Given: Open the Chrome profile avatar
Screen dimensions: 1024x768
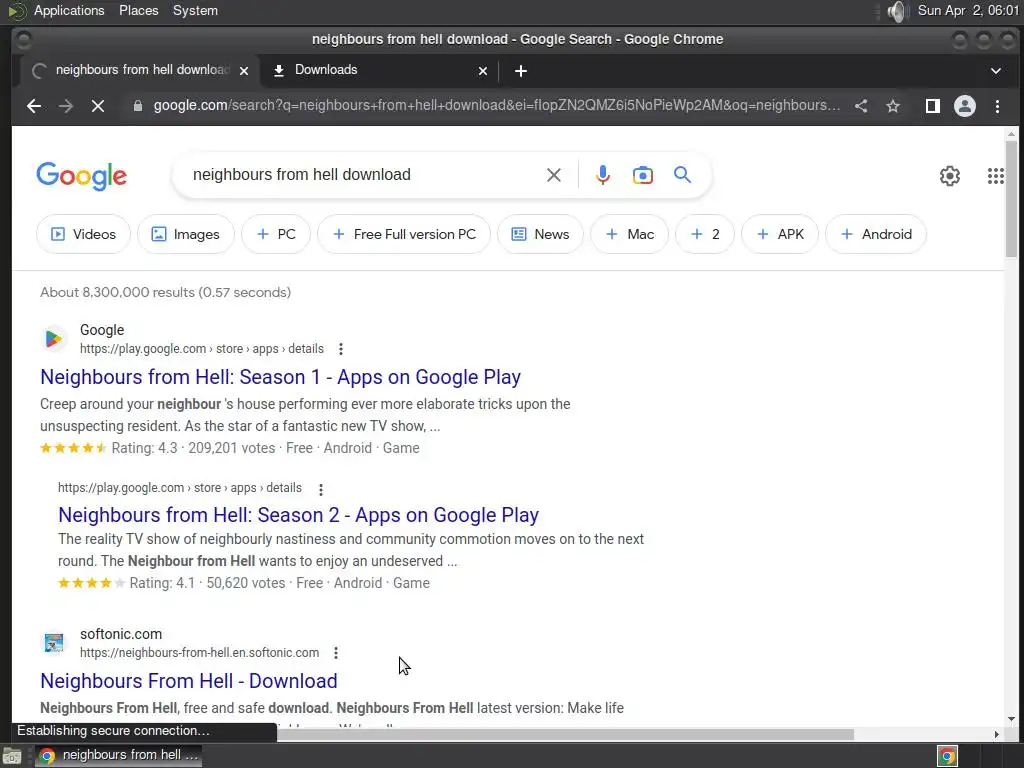Looking at the screenshot, I should click(965, 106).
